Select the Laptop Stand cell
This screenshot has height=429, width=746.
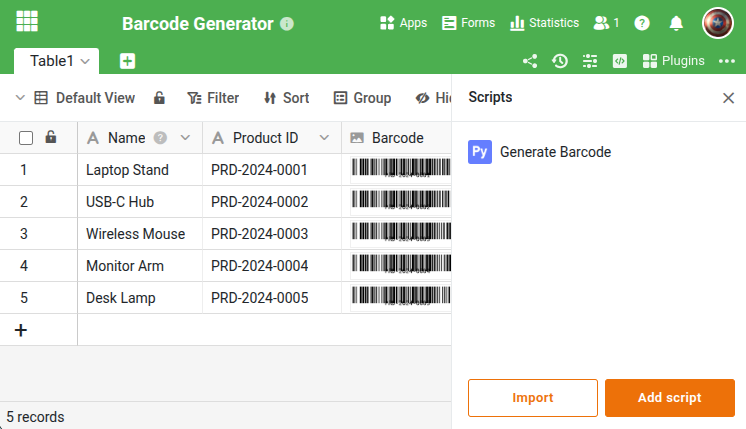[x=140, y=170]
